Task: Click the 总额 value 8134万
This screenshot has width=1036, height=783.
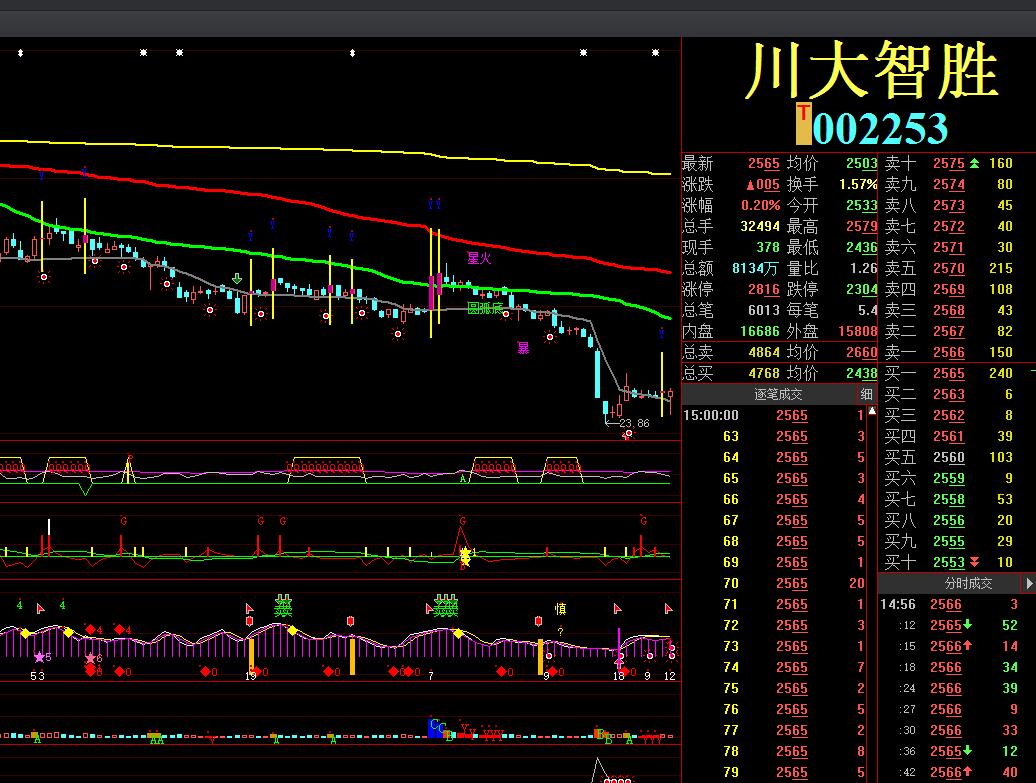Action: point(756,268)
